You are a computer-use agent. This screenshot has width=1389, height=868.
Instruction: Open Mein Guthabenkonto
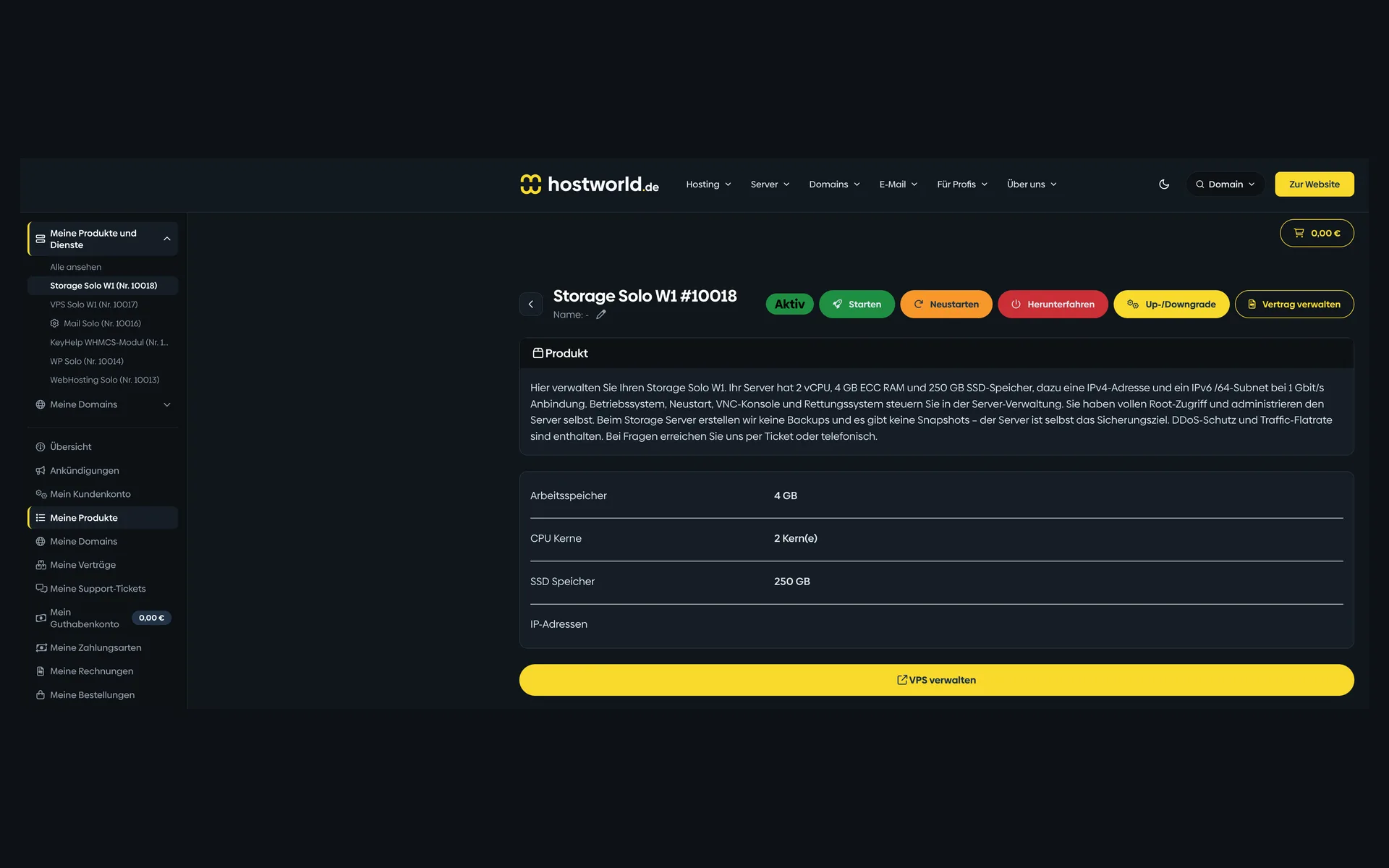(x=84, y=618)
